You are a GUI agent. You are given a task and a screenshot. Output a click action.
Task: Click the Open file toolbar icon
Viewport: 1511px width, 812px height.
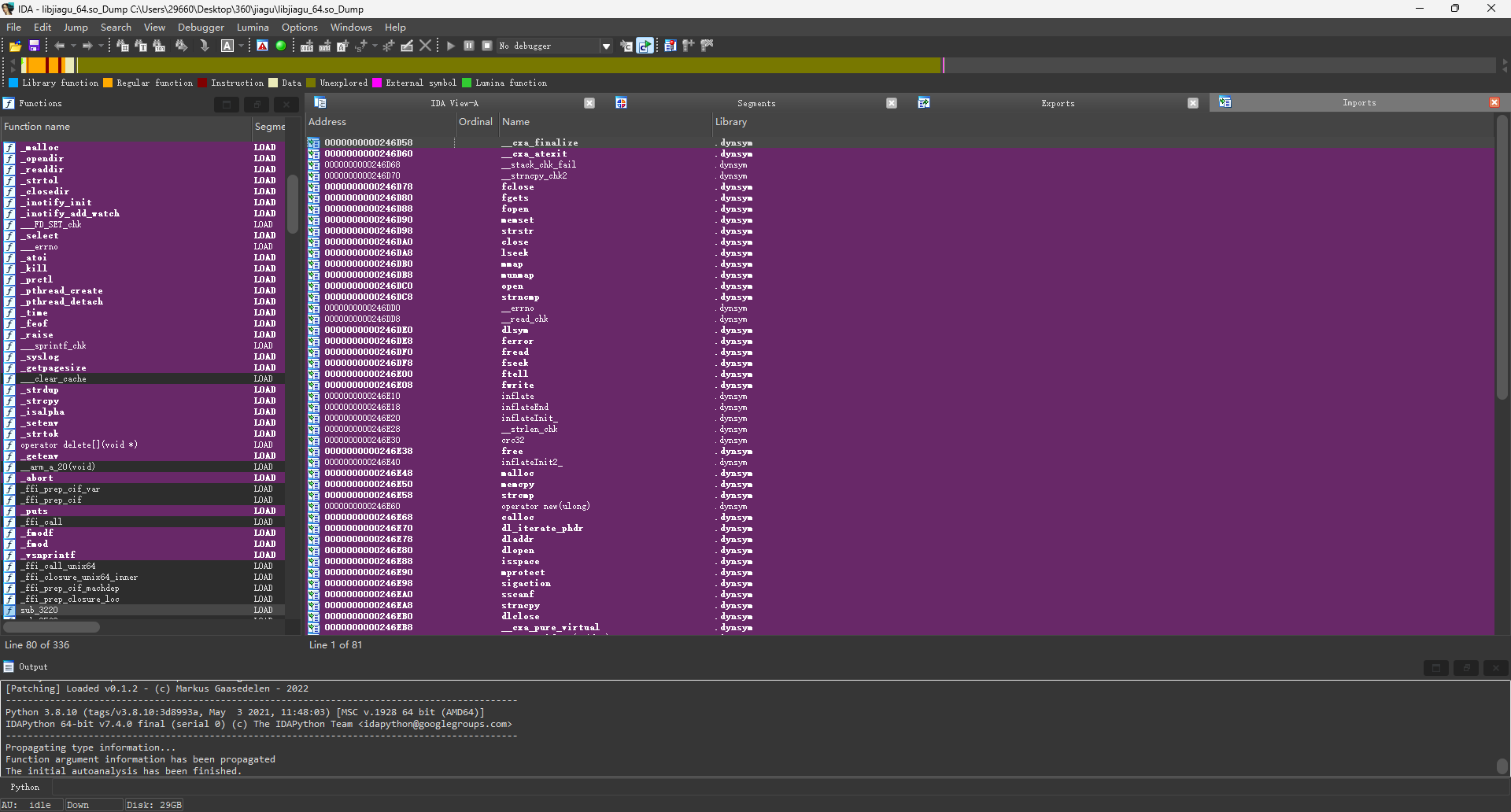click(x=15, y=46)
